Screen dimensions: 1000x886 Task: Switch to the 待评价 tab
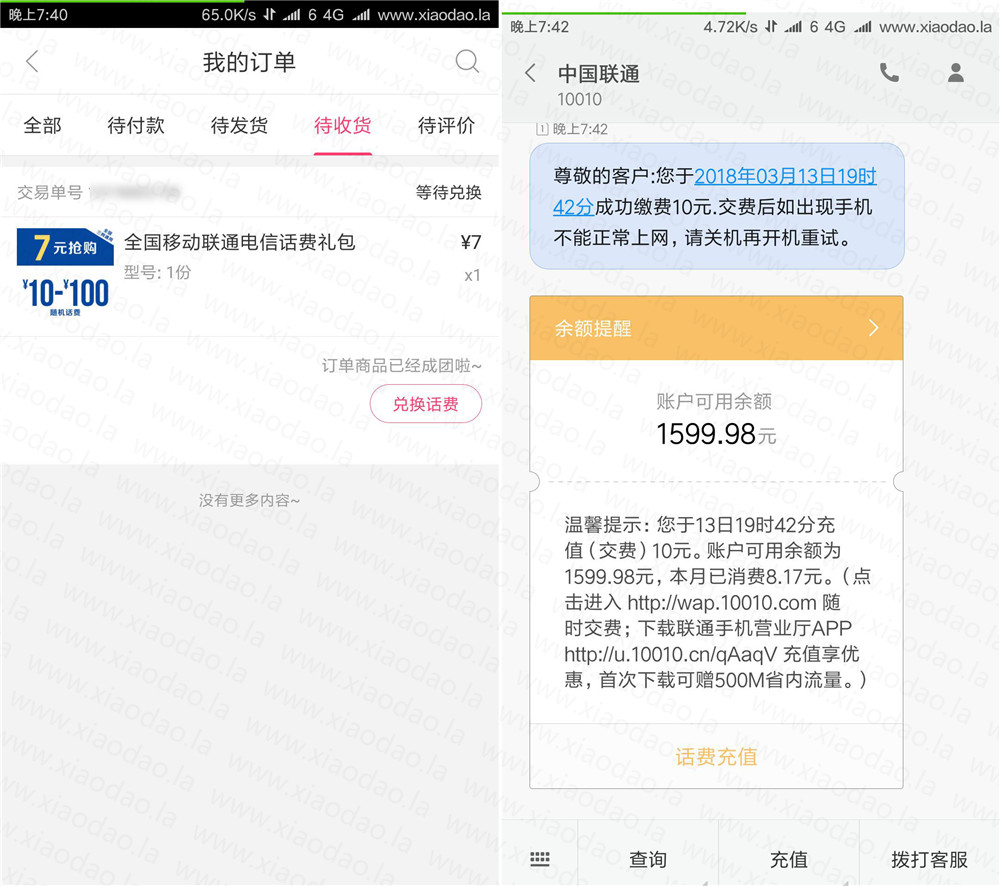coord(446,126)
